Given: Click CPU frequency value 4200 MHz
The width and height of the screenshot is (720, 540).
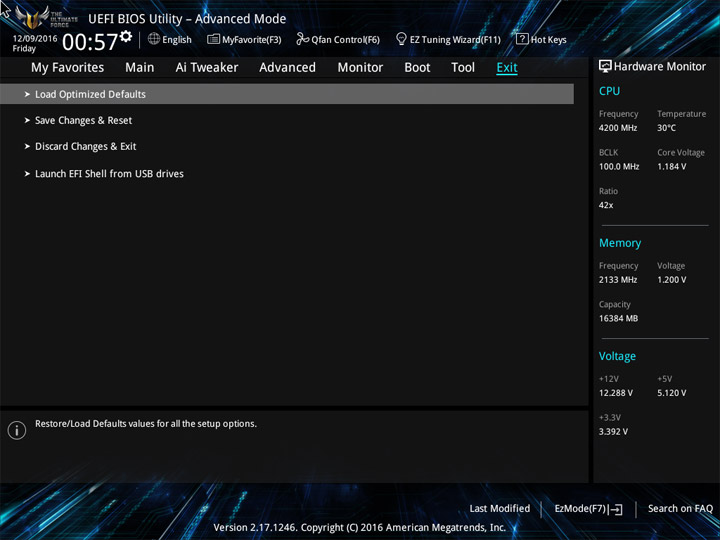Looking at the screenshot, I should 618,128.
